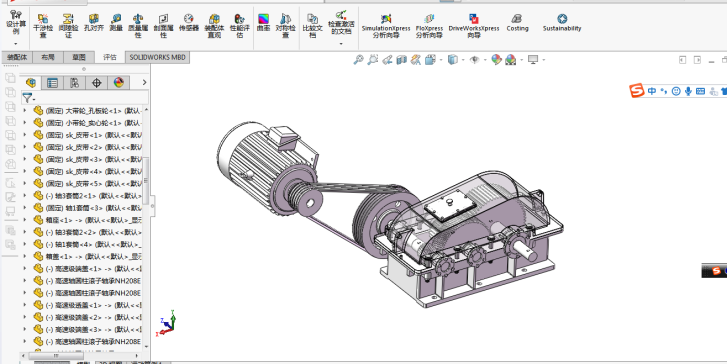Switch to 装配体 ribbon tab
Image resolution: width=727 pixels, height=364 pixels.
17,57
